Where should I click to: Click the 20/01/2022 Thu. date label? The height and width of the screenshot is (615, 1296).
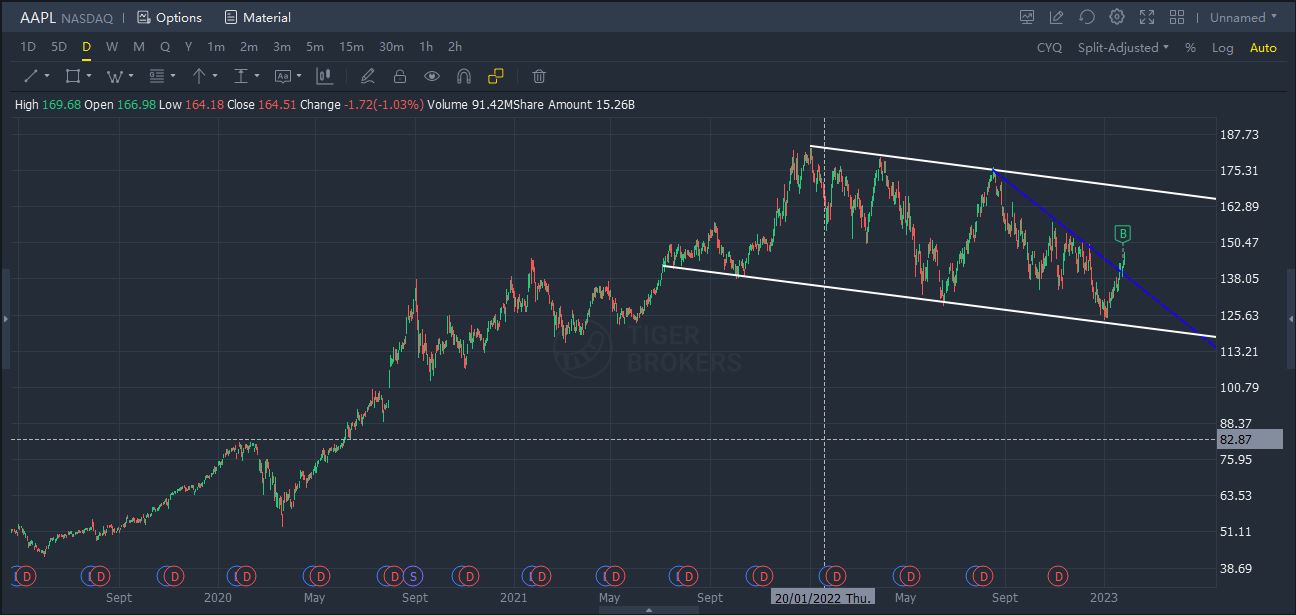pyautogui.click(x=824, y=597)
